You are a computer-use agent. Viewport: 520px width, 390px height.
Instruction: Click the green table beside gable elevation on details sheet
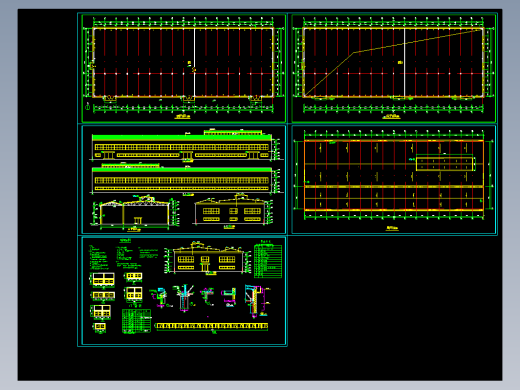tap(268, 261)
